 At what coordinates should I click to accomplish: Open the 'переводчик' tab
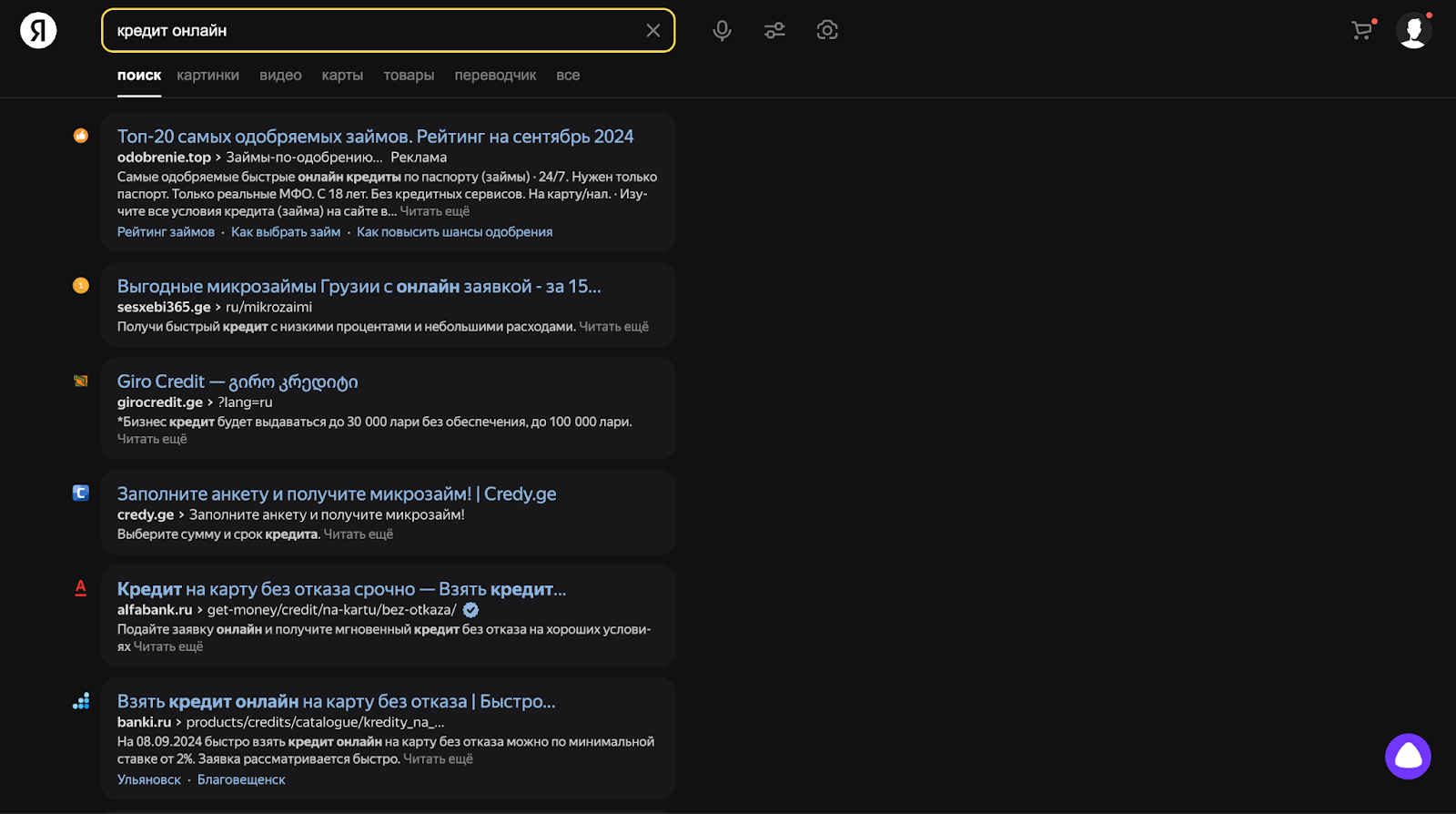(x=495, y=76)
